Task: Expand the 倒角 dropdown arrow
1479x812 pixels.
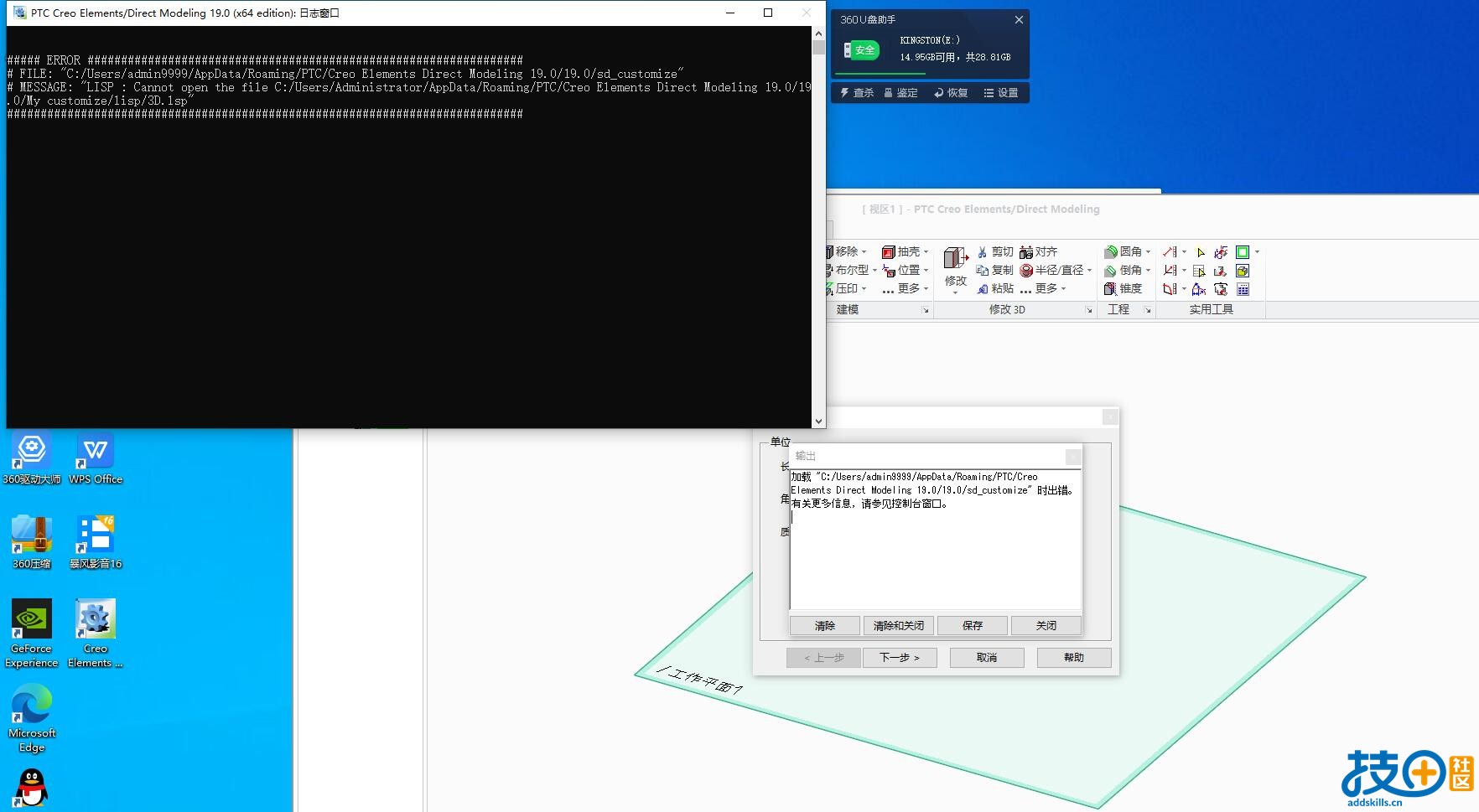Action: click(x=1148, y=271)
